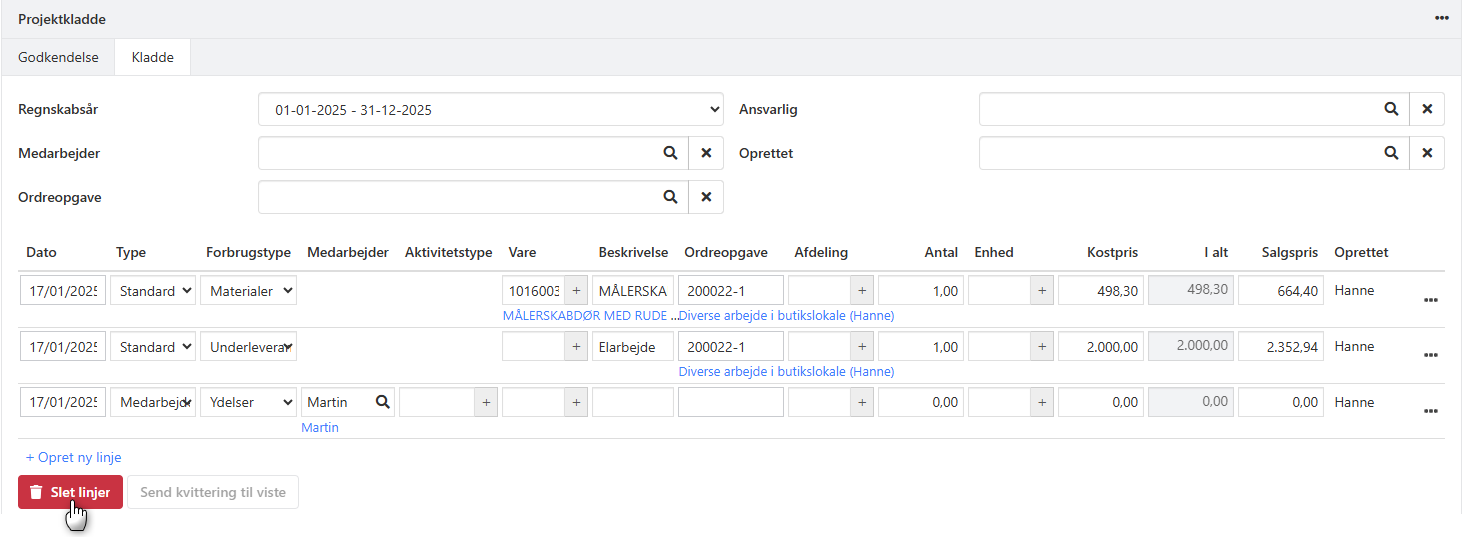The width and height of the screenshot is (1464, 537).
Task: Click the red Slet linjer button
Action: (x=70, y=492)
